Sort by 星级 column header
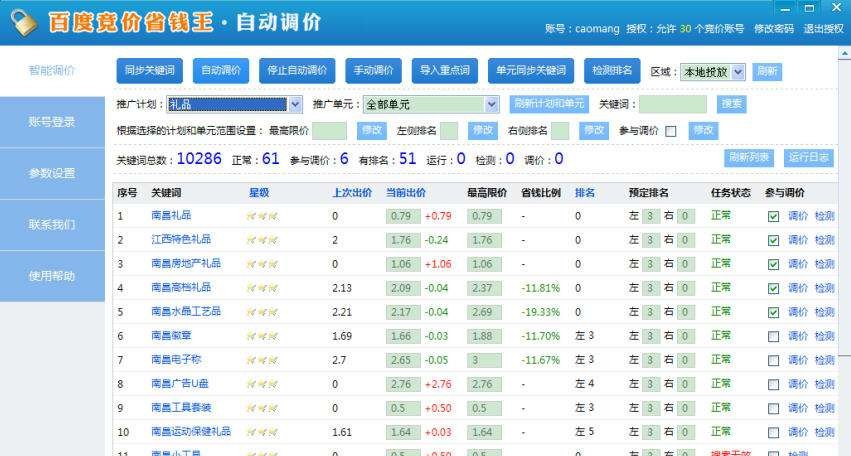The width and height of the screenshot is (851, 456). pyautogui.click(x=259, y=193)
